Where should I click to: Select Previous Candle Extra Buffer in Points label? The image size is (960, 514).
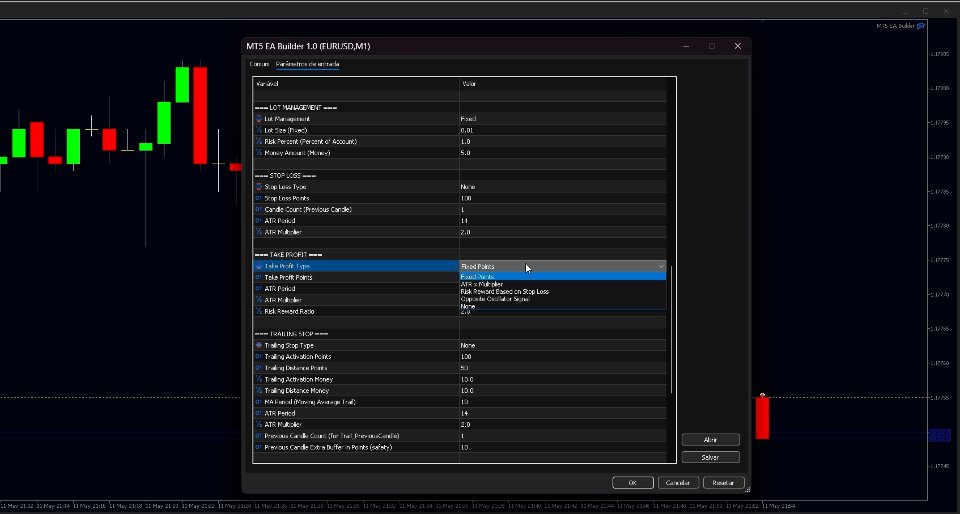328,447
